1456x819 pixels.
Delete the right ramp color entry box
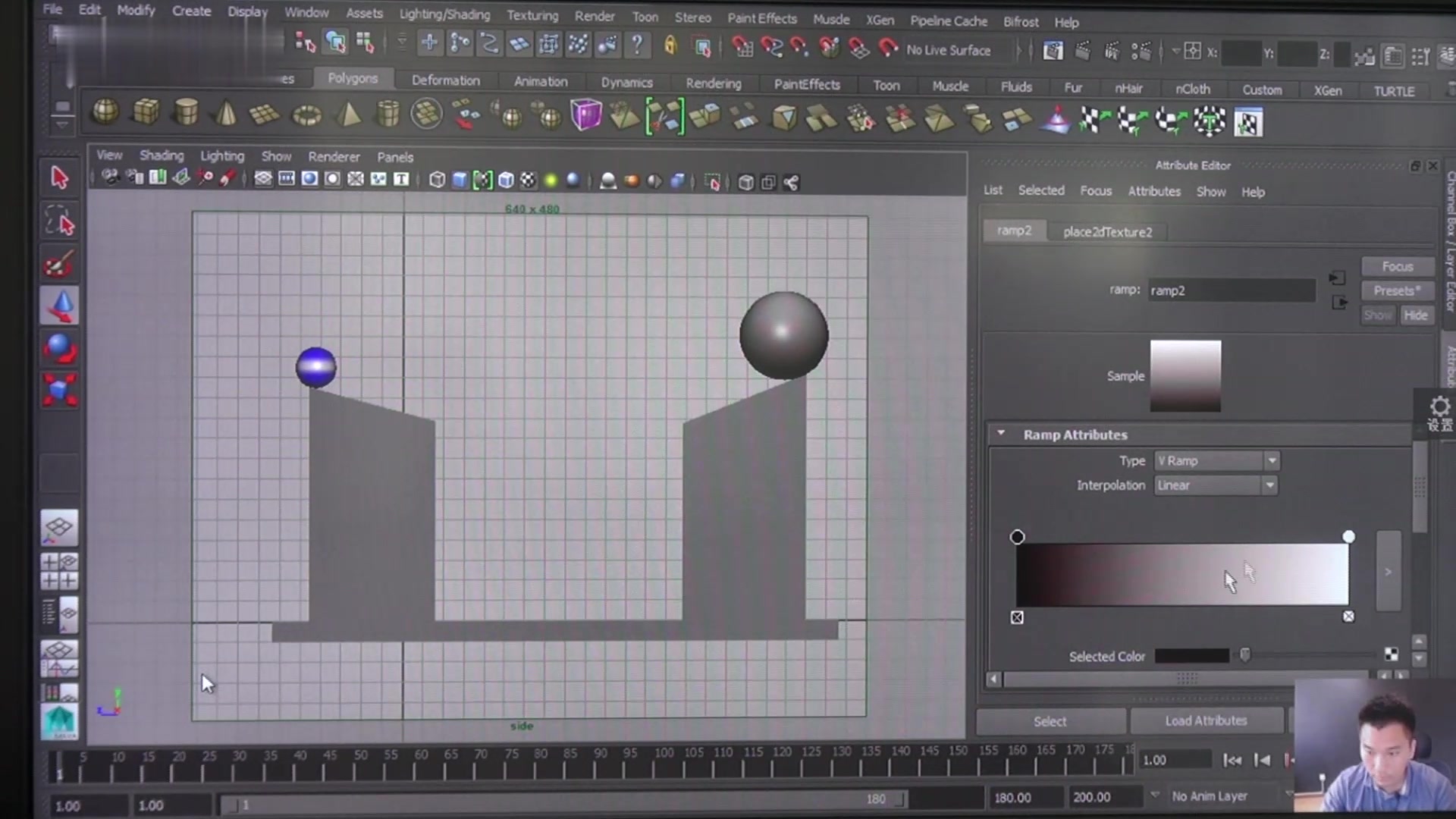coord(1348,617)
